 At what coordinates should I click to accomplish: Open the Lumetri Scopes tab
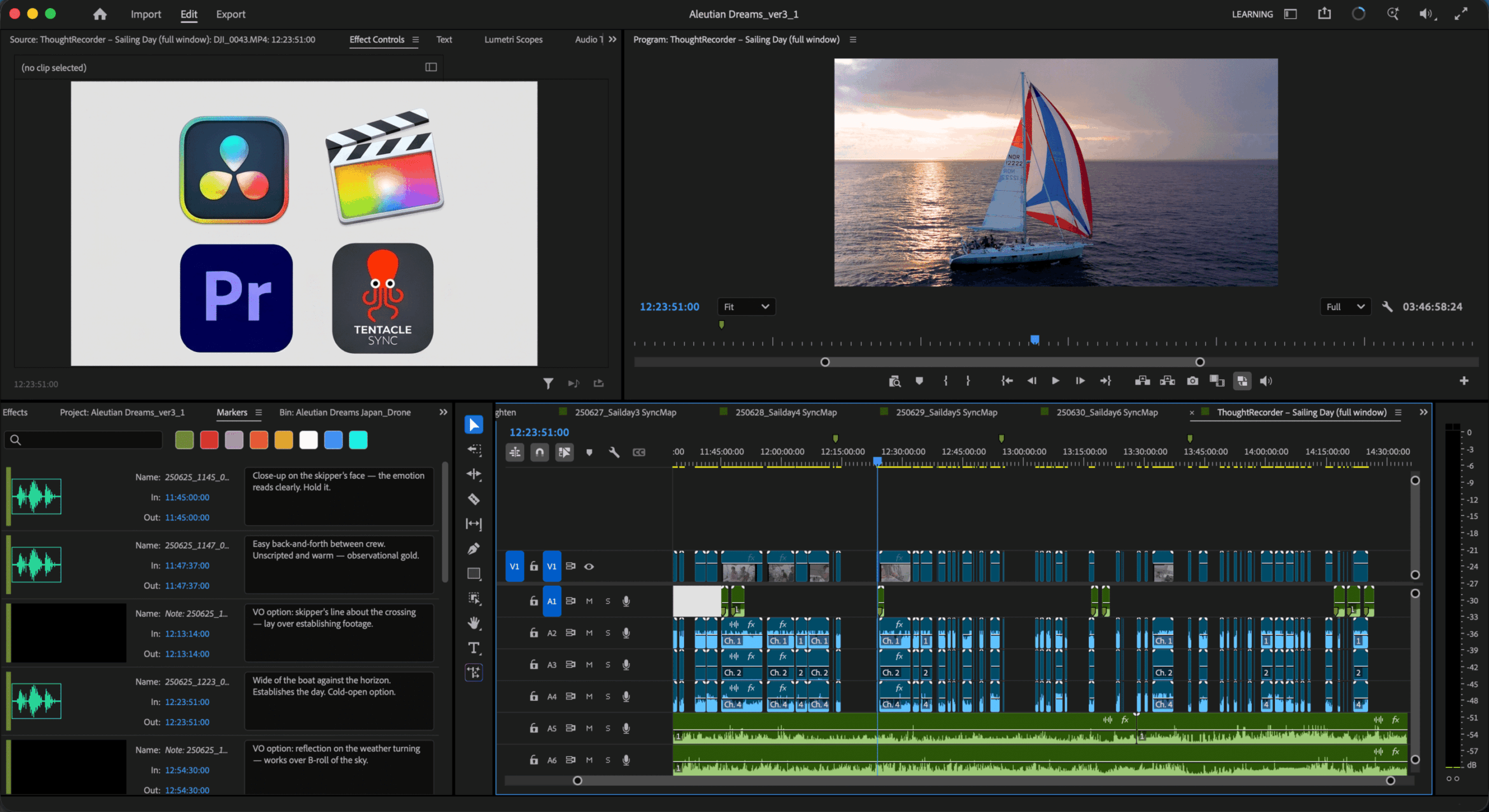pos(514,40)
